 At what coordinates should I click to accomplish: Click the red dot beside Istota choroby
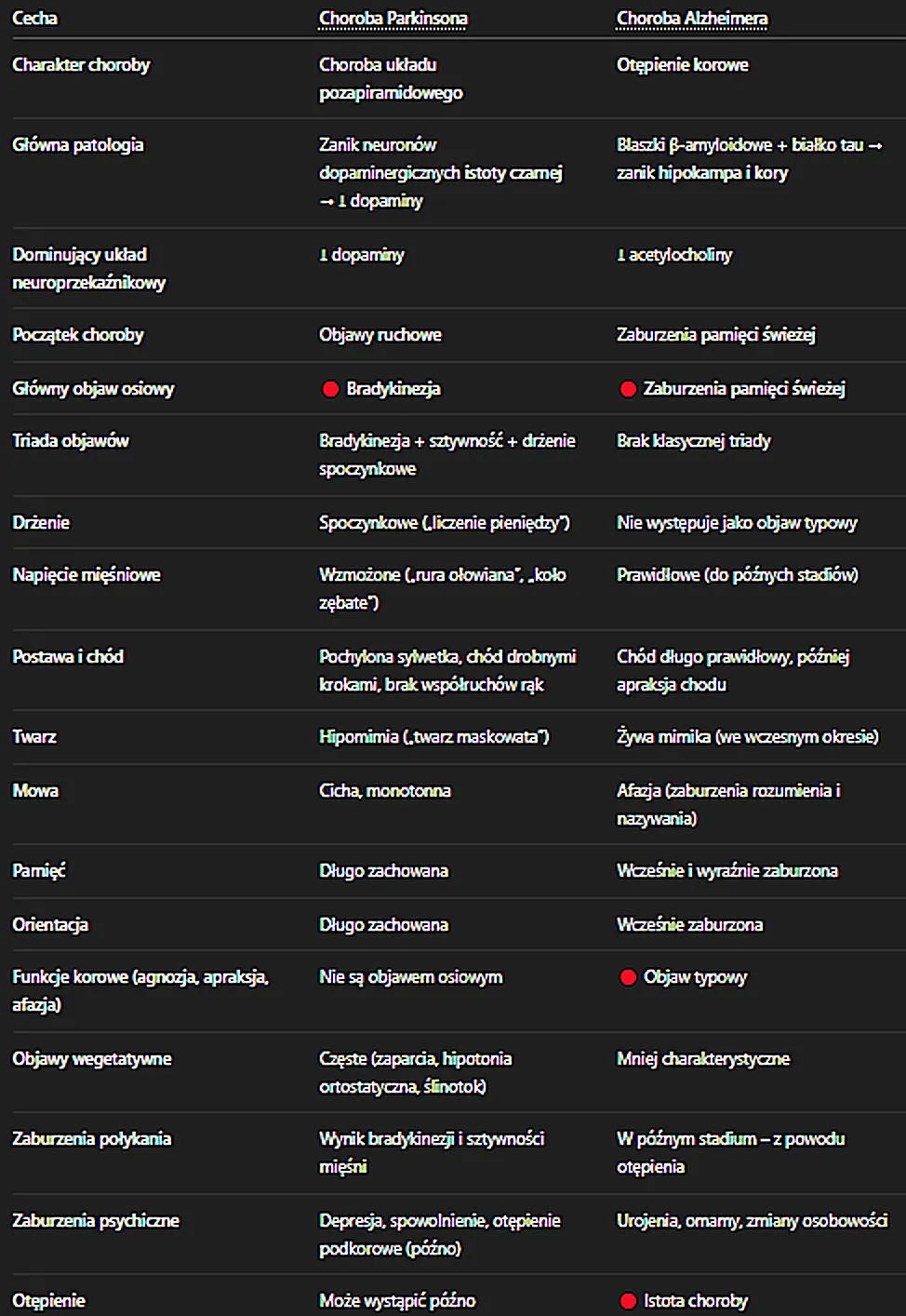(x=628, y=1301)
